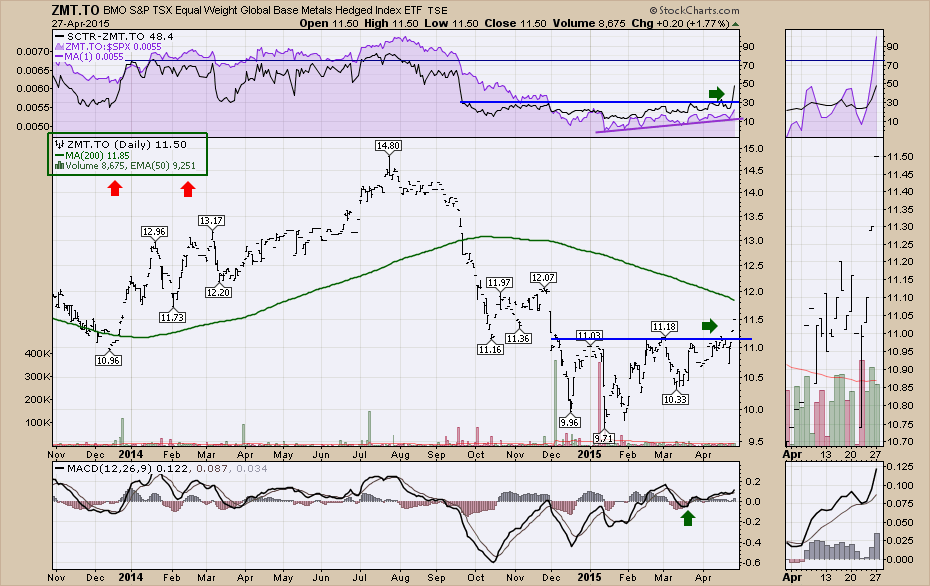Image resolution: width=930 pixels, height=586 pixels.
Task: Click the black line marker before SCTR-ZMT.TO
Action: coord(59,36)
